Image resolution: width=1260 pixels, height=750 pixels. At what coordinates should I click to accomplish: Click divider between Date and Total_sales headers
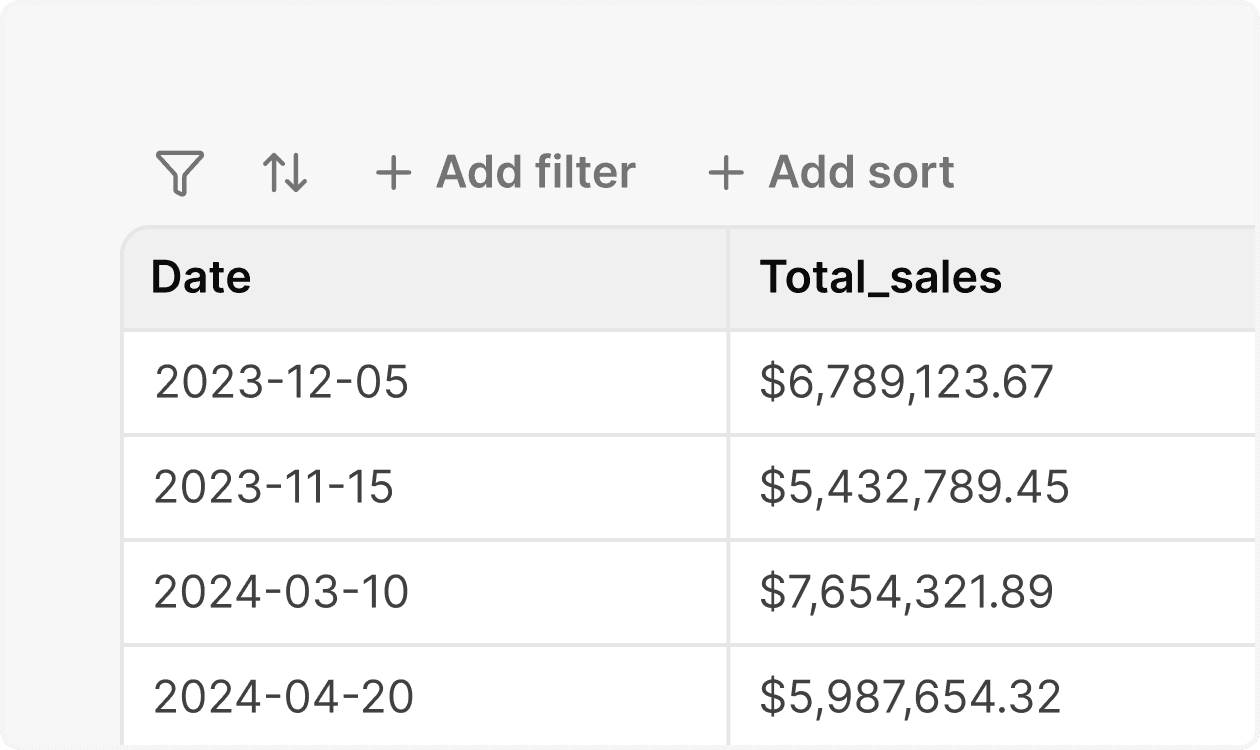click(x=728, y=278)
